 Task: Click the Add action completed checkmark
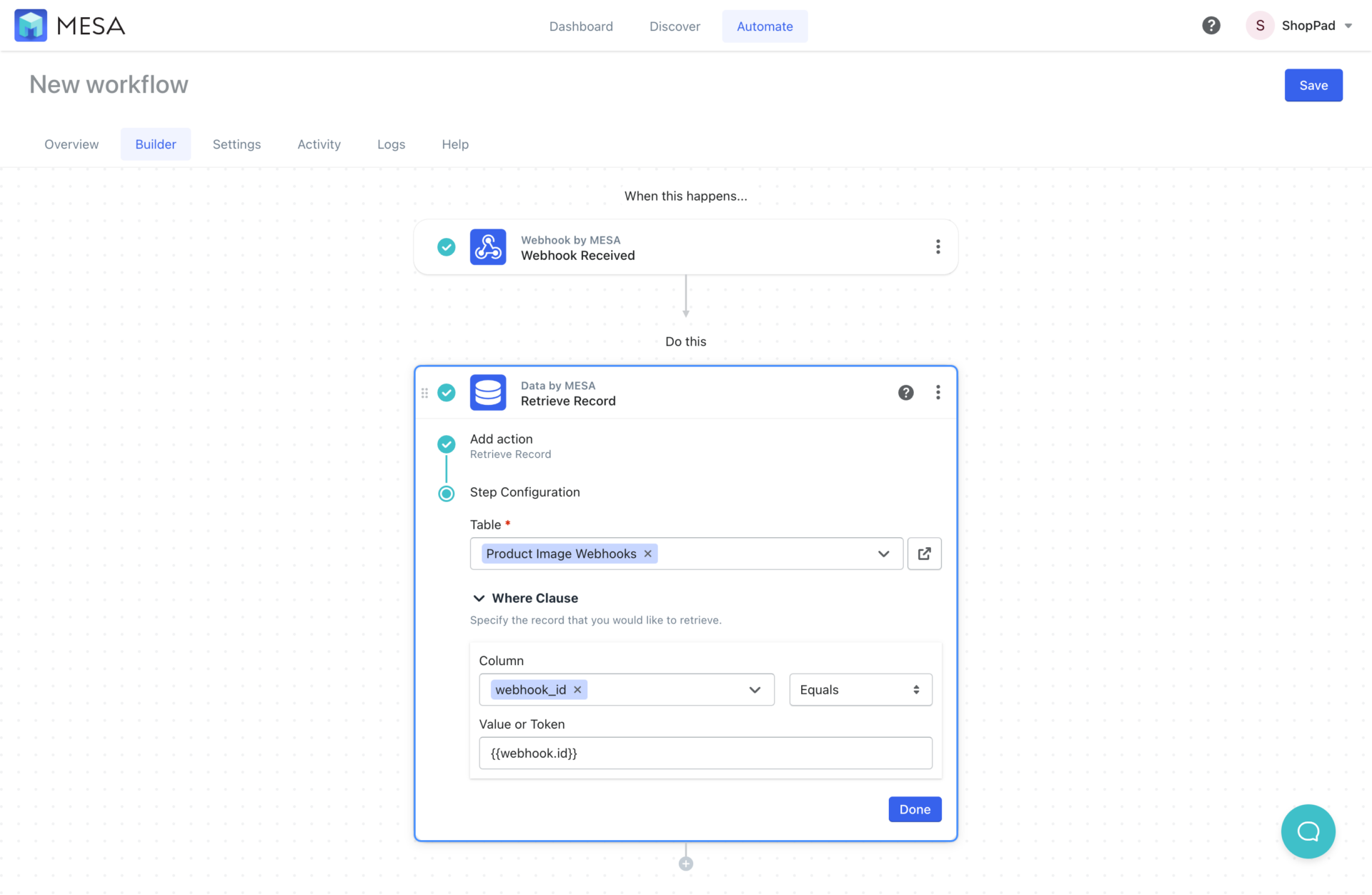[446, 444]
